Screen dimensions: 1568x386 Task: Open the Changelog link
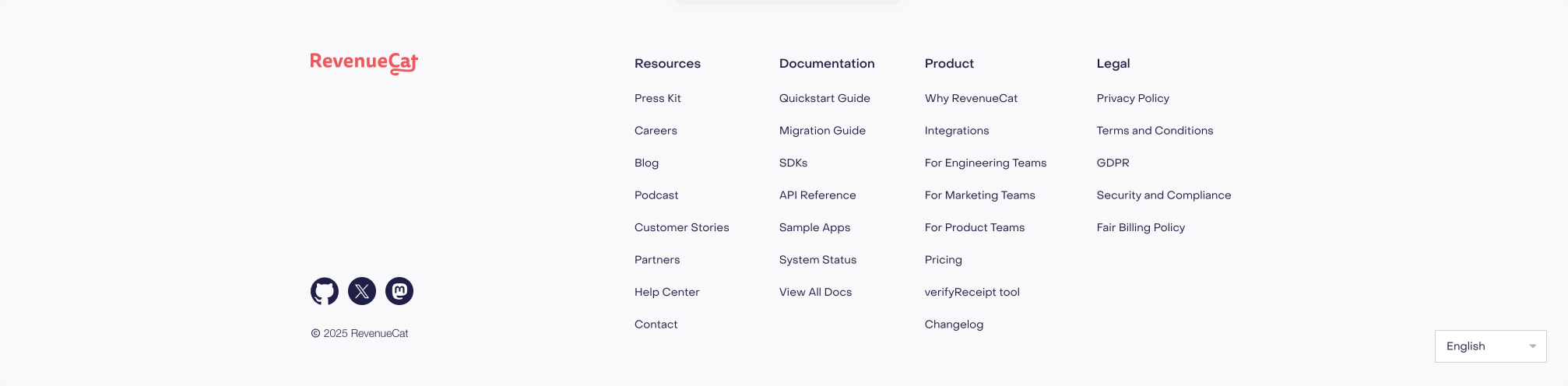954,325
